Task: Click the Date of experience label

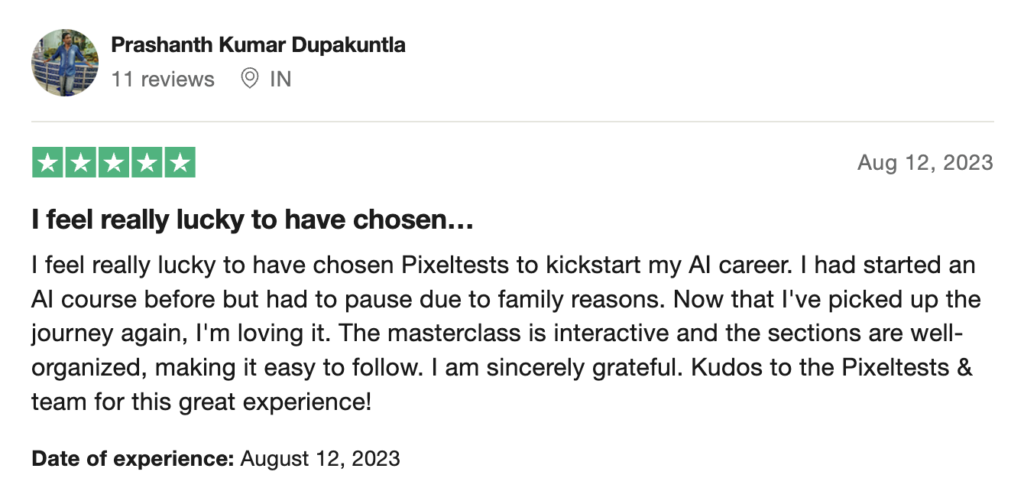Action: click(133, 459)
